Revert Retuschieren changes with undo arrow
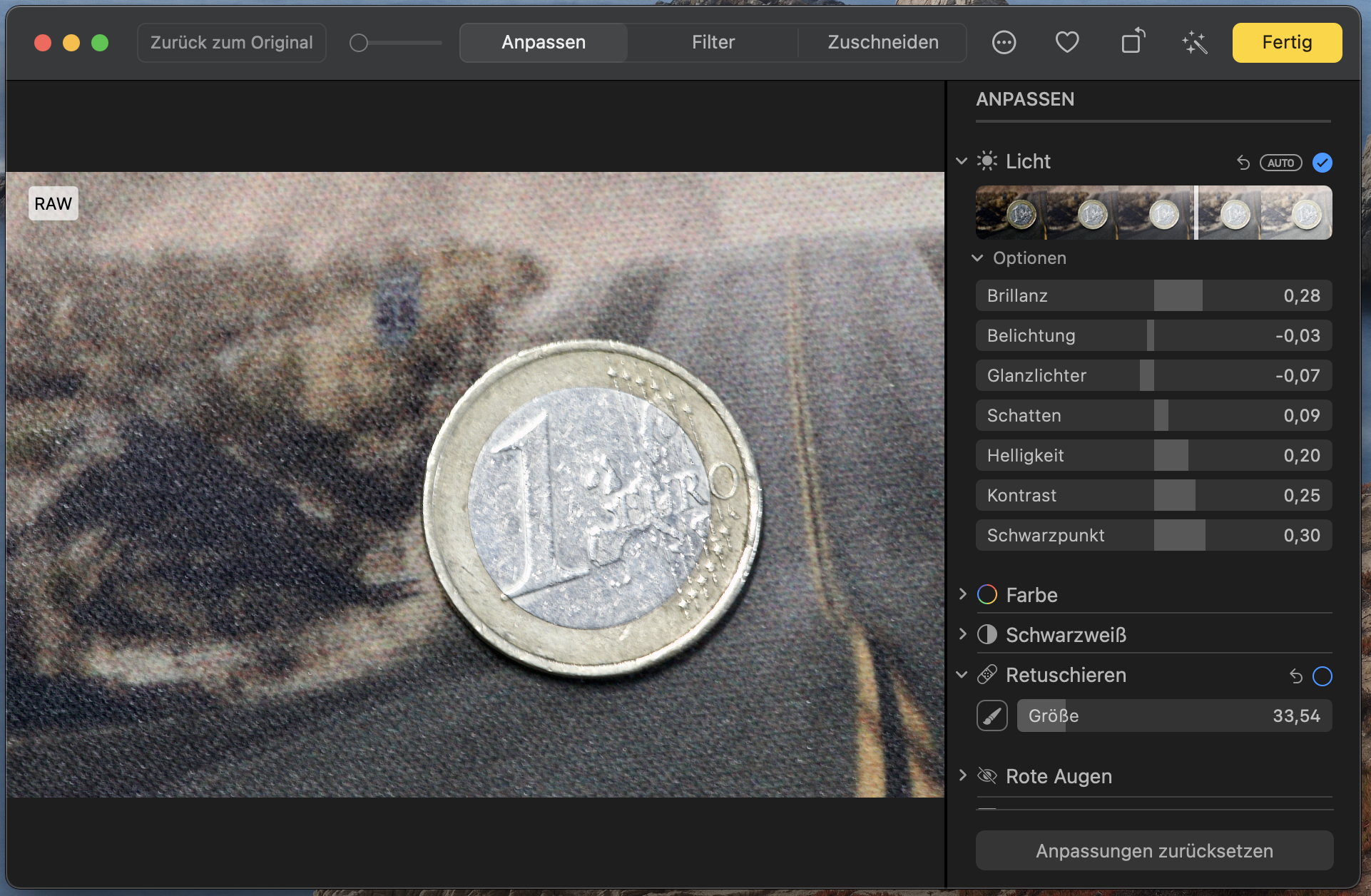Image resolution: width=1371 pixels, height=896 pixels. 1295,676
